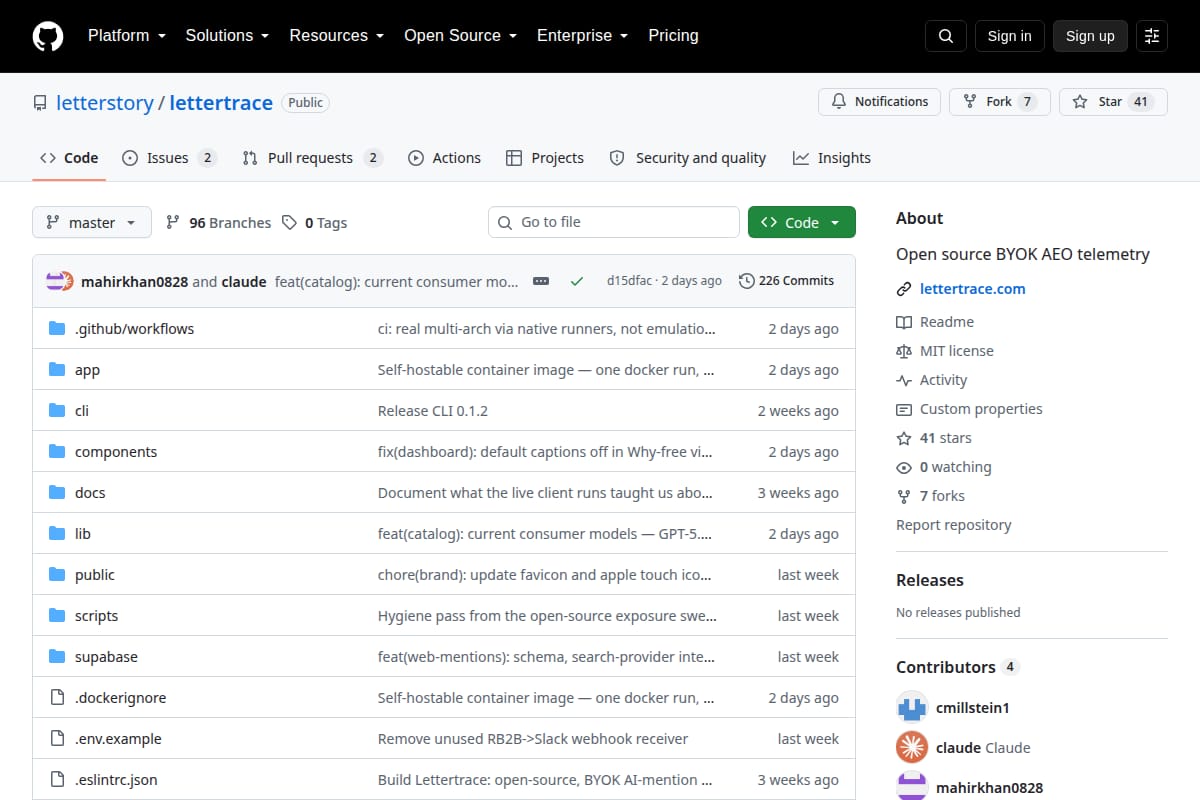Open the Enterprise dropdown menu
The width and height of the screenshot is (1200, 800).
[582, 36]
